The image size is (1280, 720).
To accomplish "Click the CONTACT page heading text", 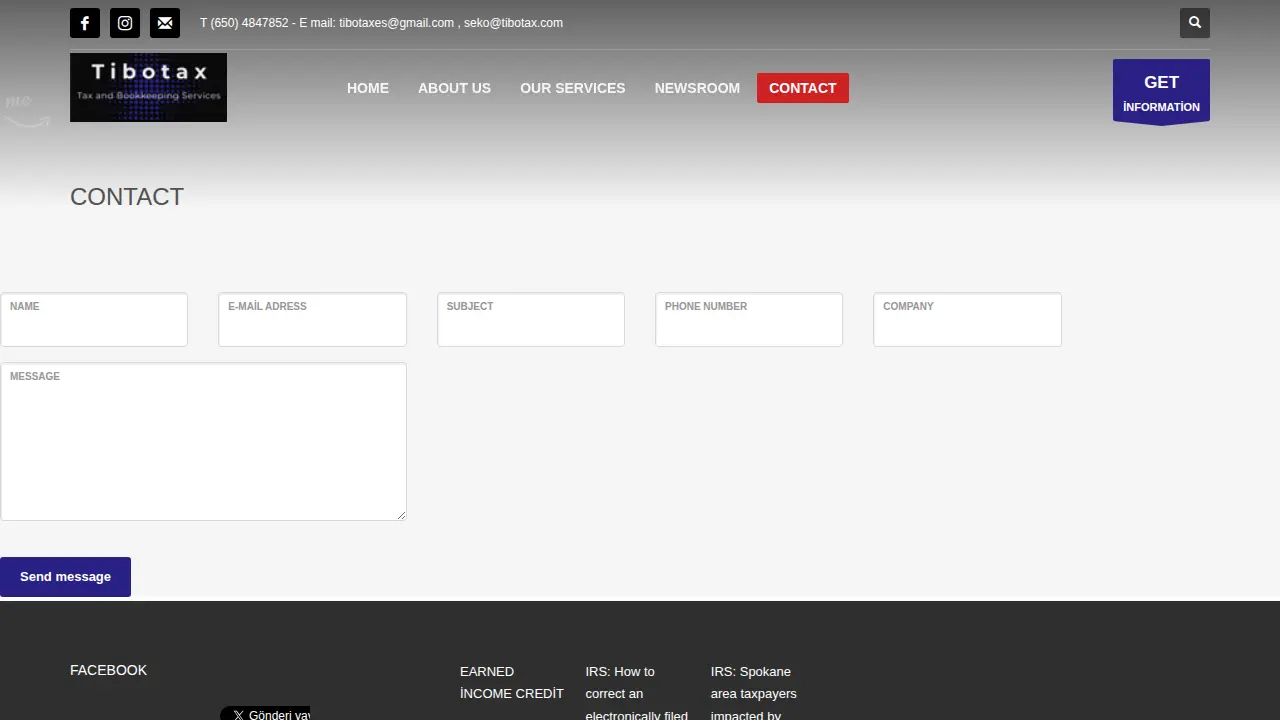I will pyautogui.click(x=127, y=197).
